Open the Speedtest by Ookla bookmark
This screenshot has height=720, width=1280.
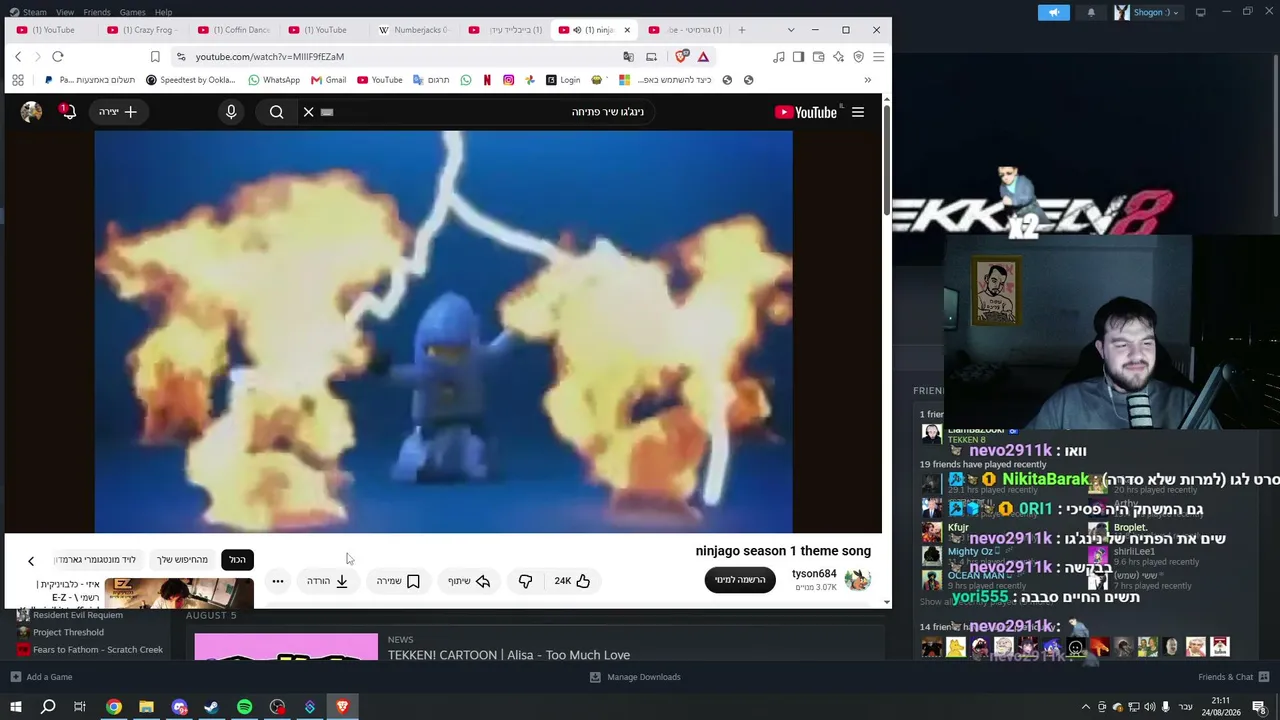pyautogui.click(x=190, y=80)
